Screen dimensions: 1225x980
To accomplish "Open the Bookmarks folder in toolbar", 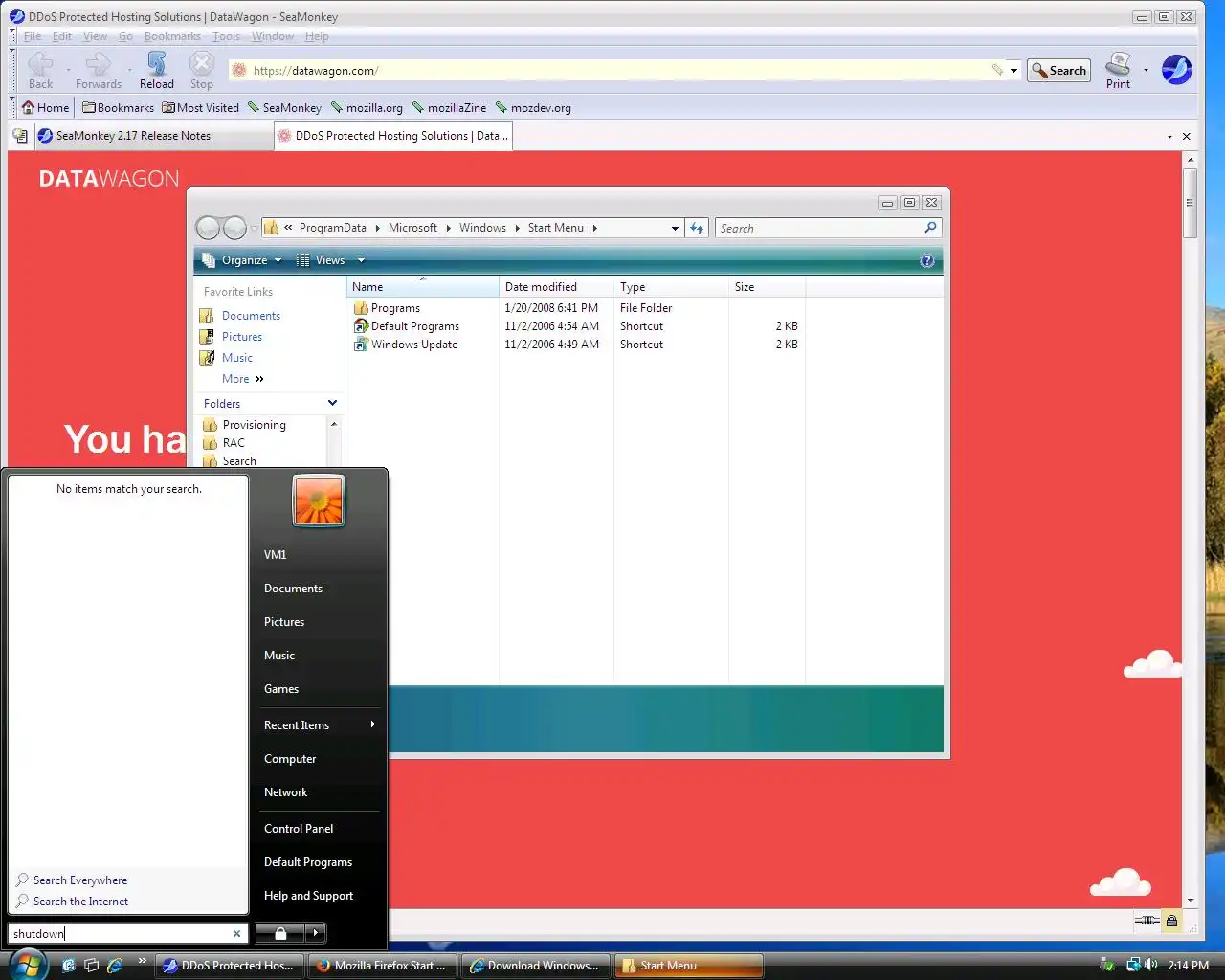I will 118,108.
